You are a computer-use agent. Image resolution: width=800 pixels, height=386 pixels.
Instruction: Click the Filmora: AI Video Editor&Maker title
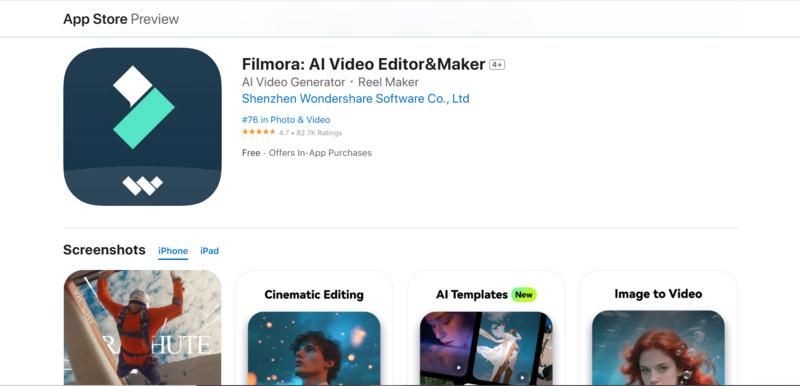[x=363, y=64]
